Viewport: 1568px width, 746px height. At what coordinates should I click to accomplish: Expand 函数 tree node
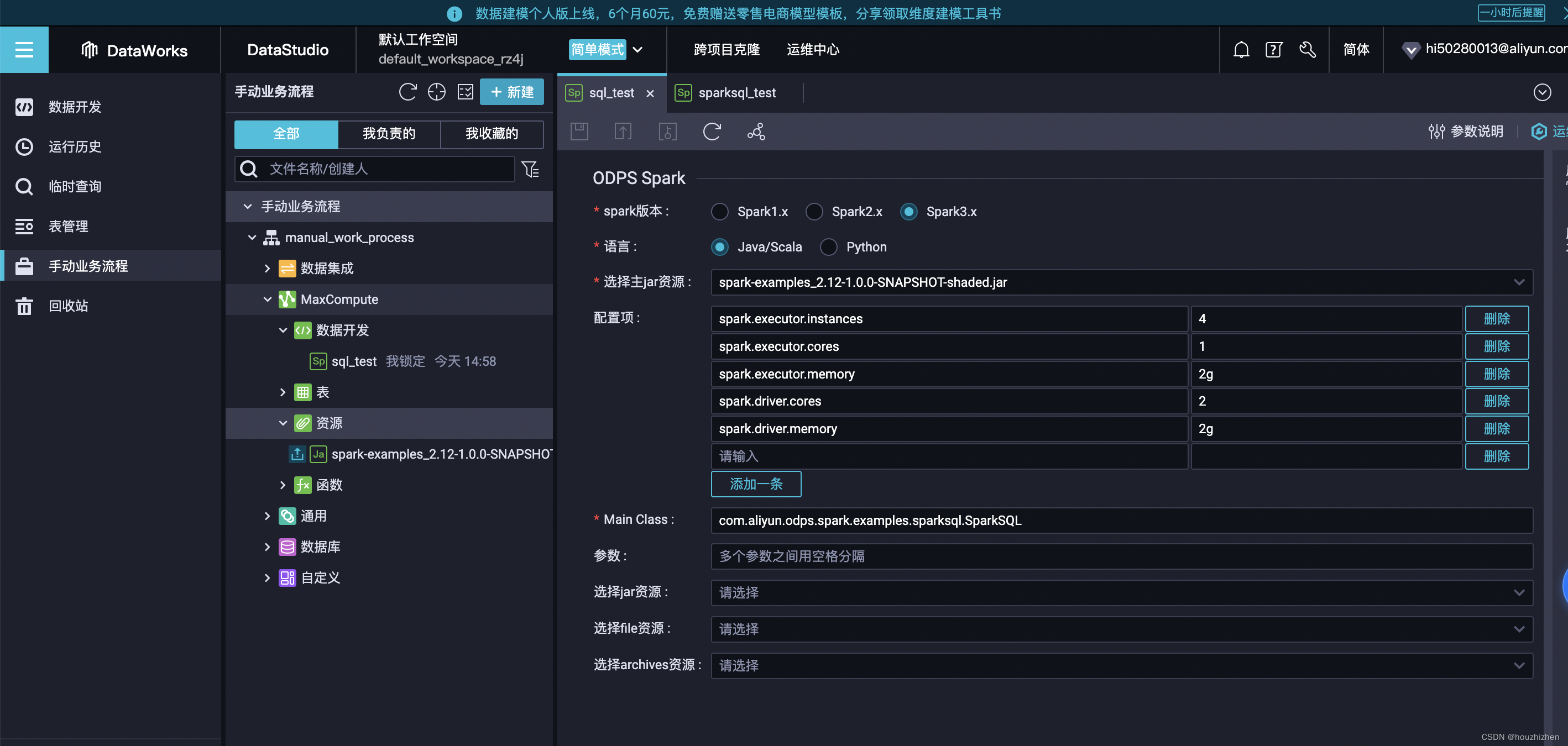[283, 485]
